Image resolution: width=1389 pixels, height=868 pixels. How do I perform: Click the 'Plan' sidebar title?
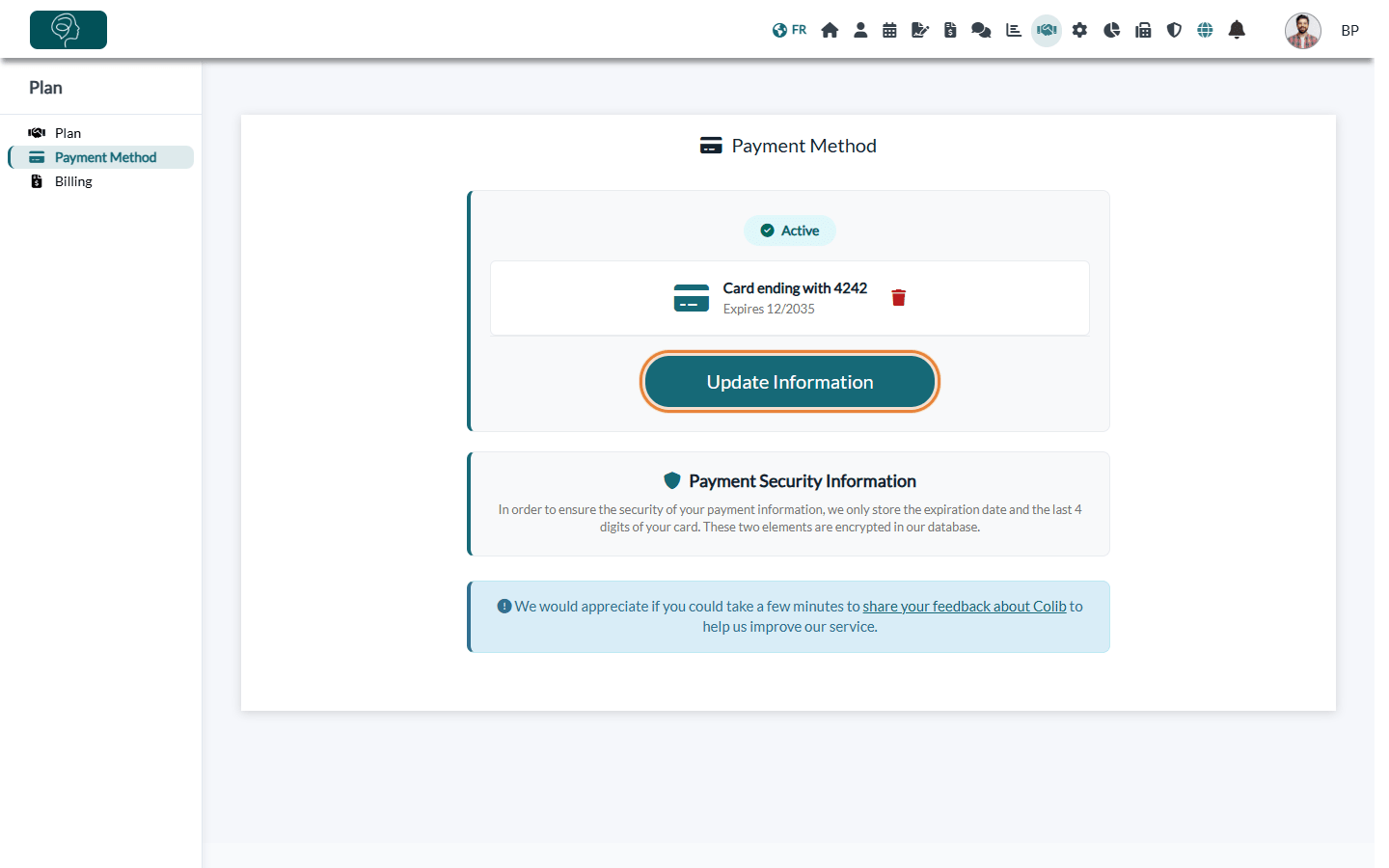pos(45,88)
